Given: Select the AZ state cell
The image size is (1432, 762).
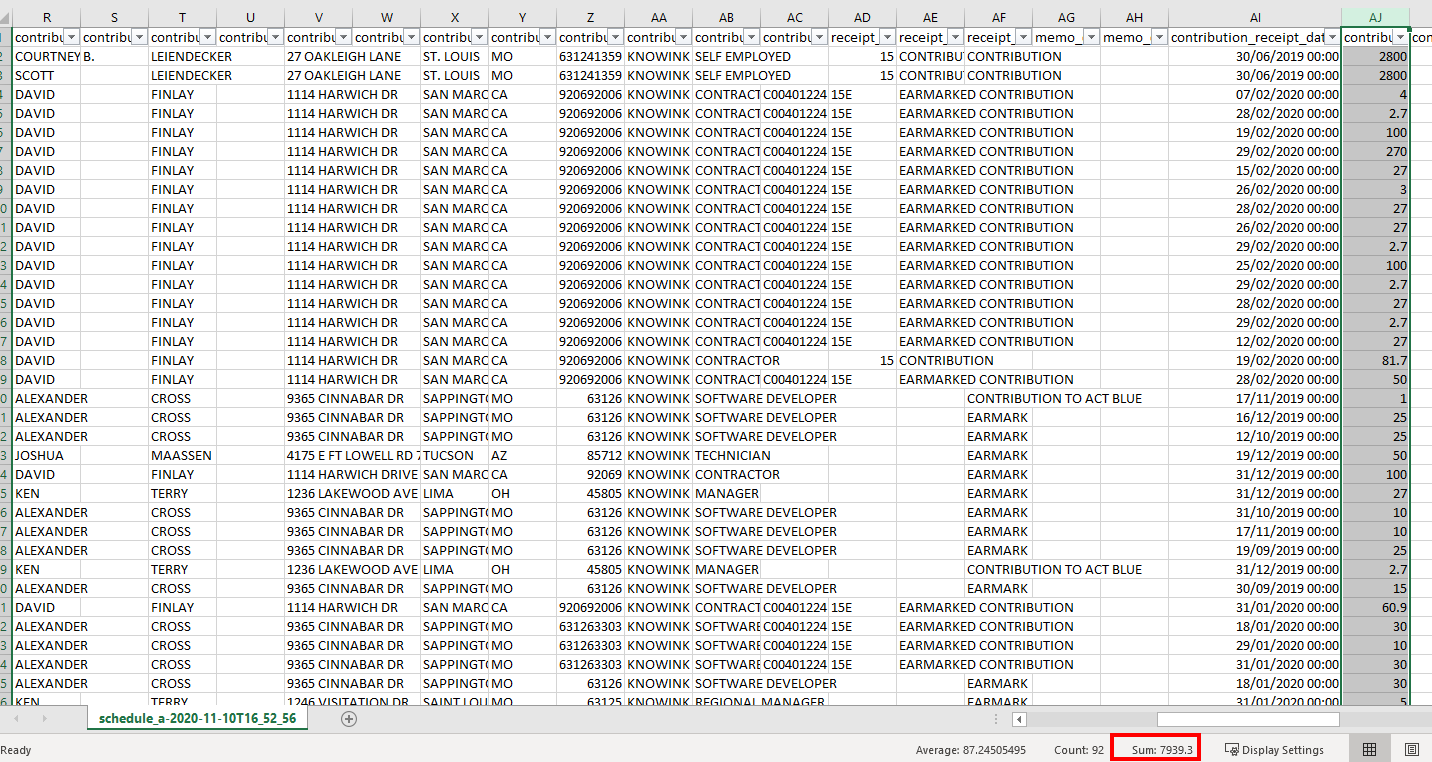Looking at the screenshot, I should [x=522, y=455].
